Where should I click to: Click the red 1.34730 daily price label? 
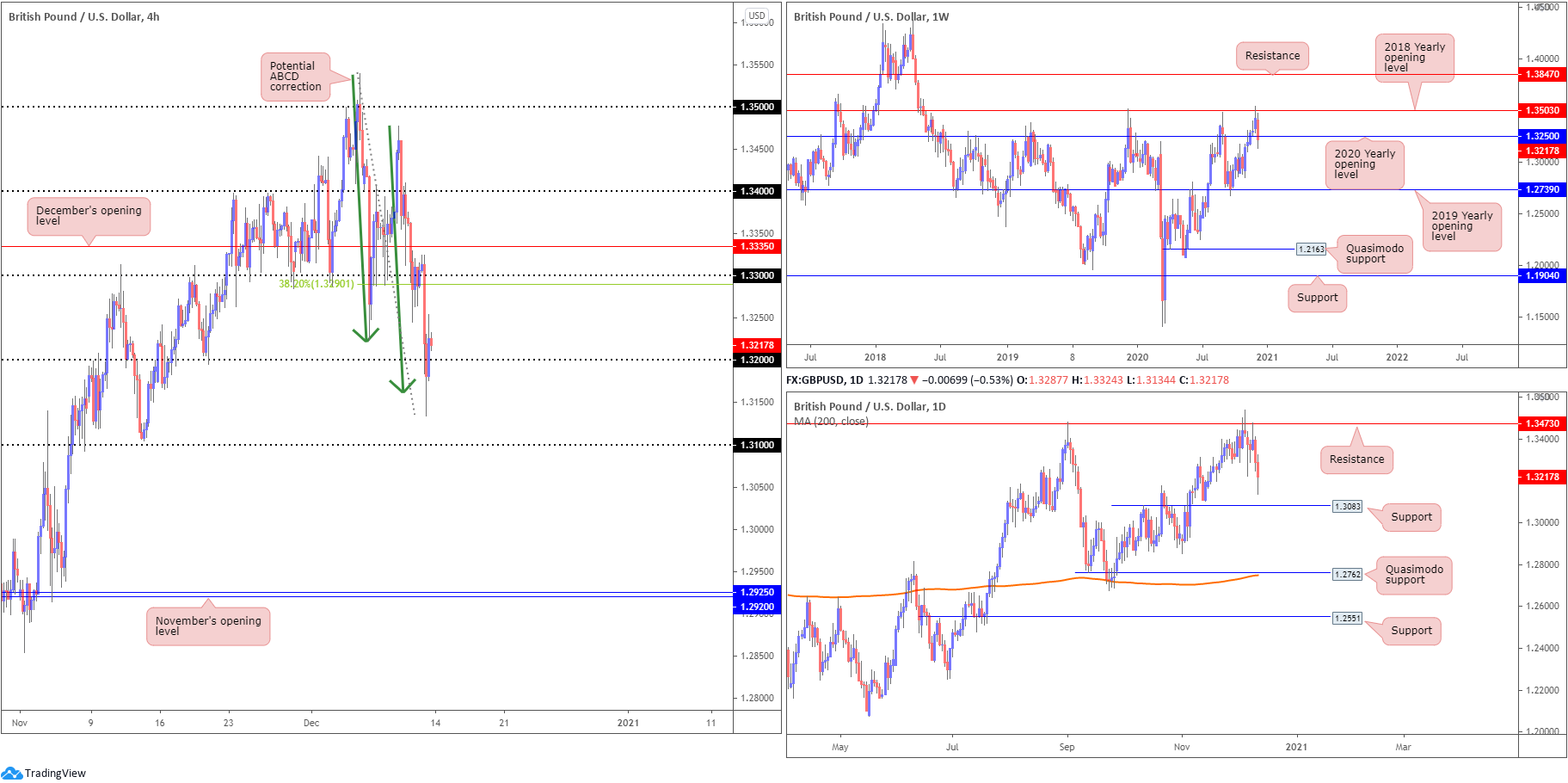(1542, 423)
